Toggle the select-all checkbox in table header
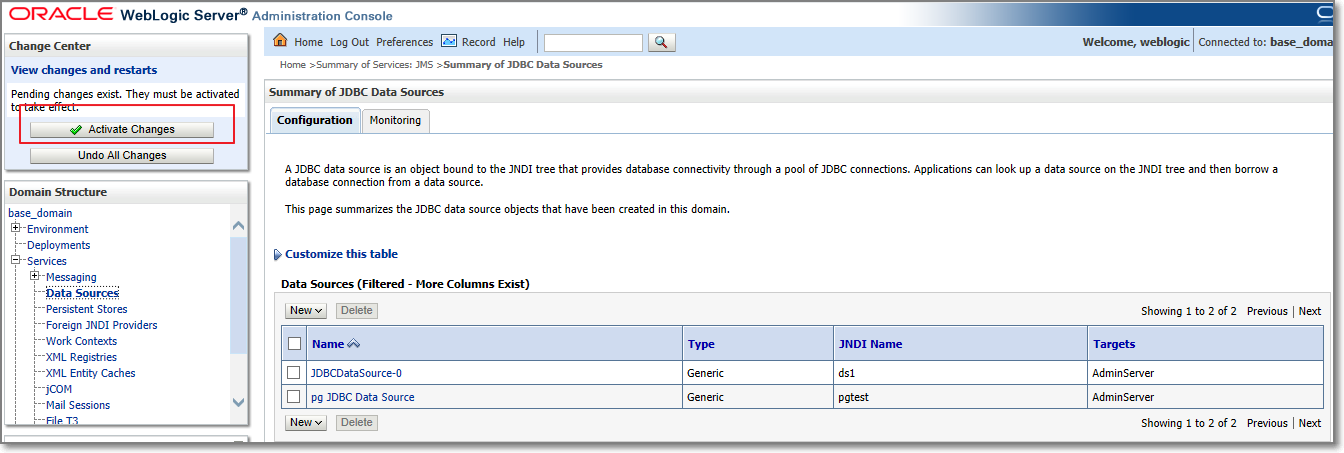 (294, 344)
